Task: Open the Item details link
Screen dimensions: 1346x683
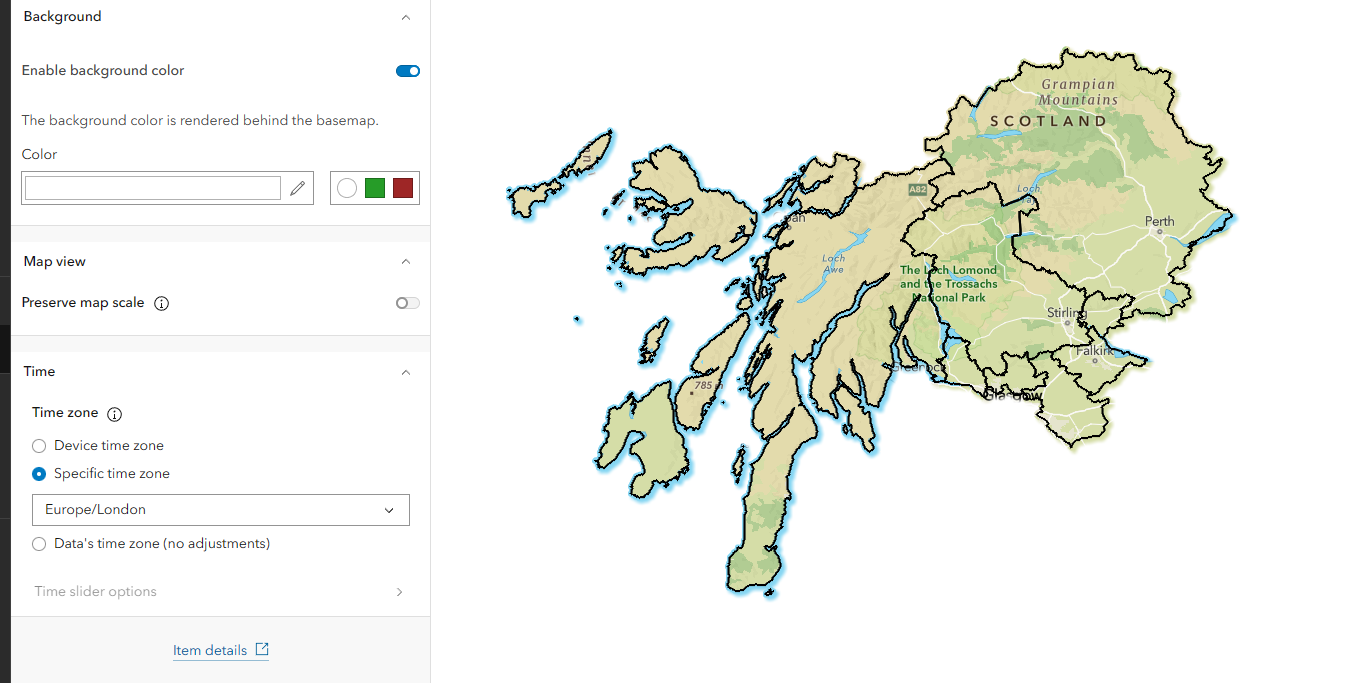Action: click(x=212, y=650)
